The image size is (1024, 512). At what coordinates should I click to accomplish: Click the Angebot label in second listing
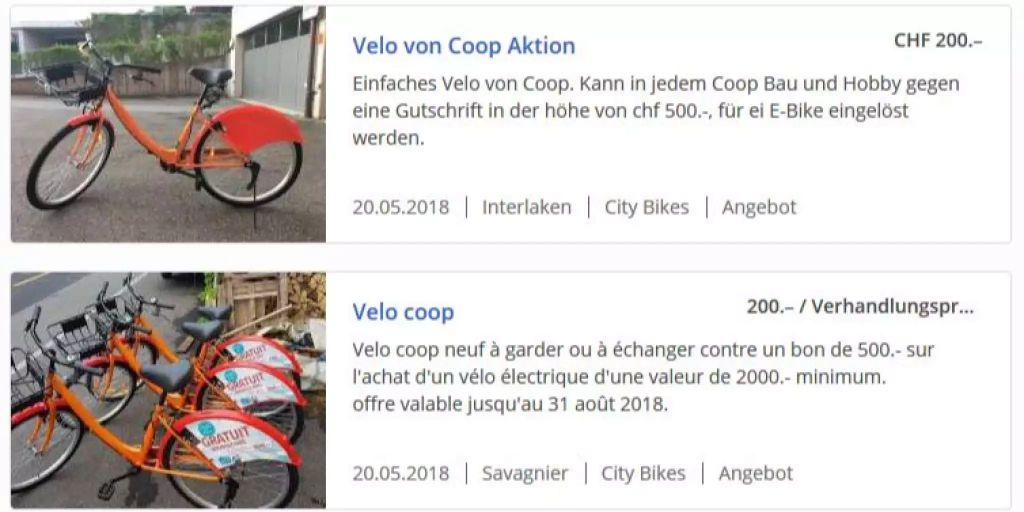[x=756, y=473]
